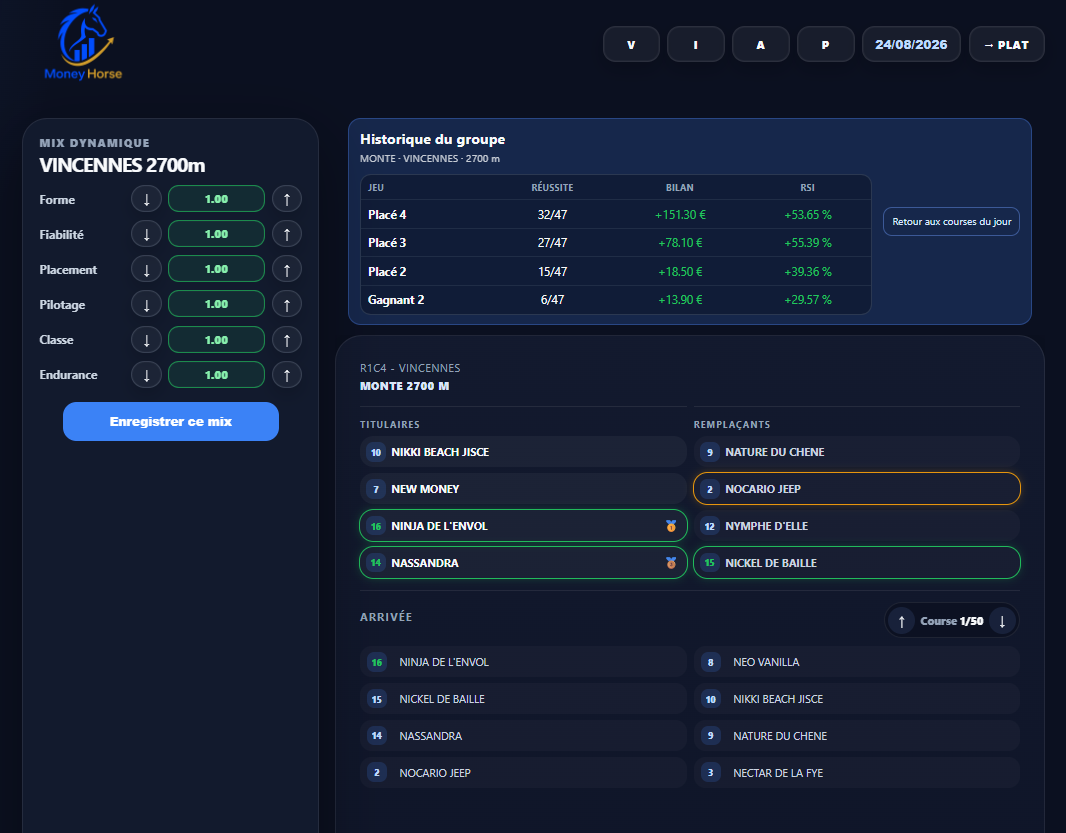Click the medal icon on NASSANDRA
1066x833 pixels.
pos(671,562)
